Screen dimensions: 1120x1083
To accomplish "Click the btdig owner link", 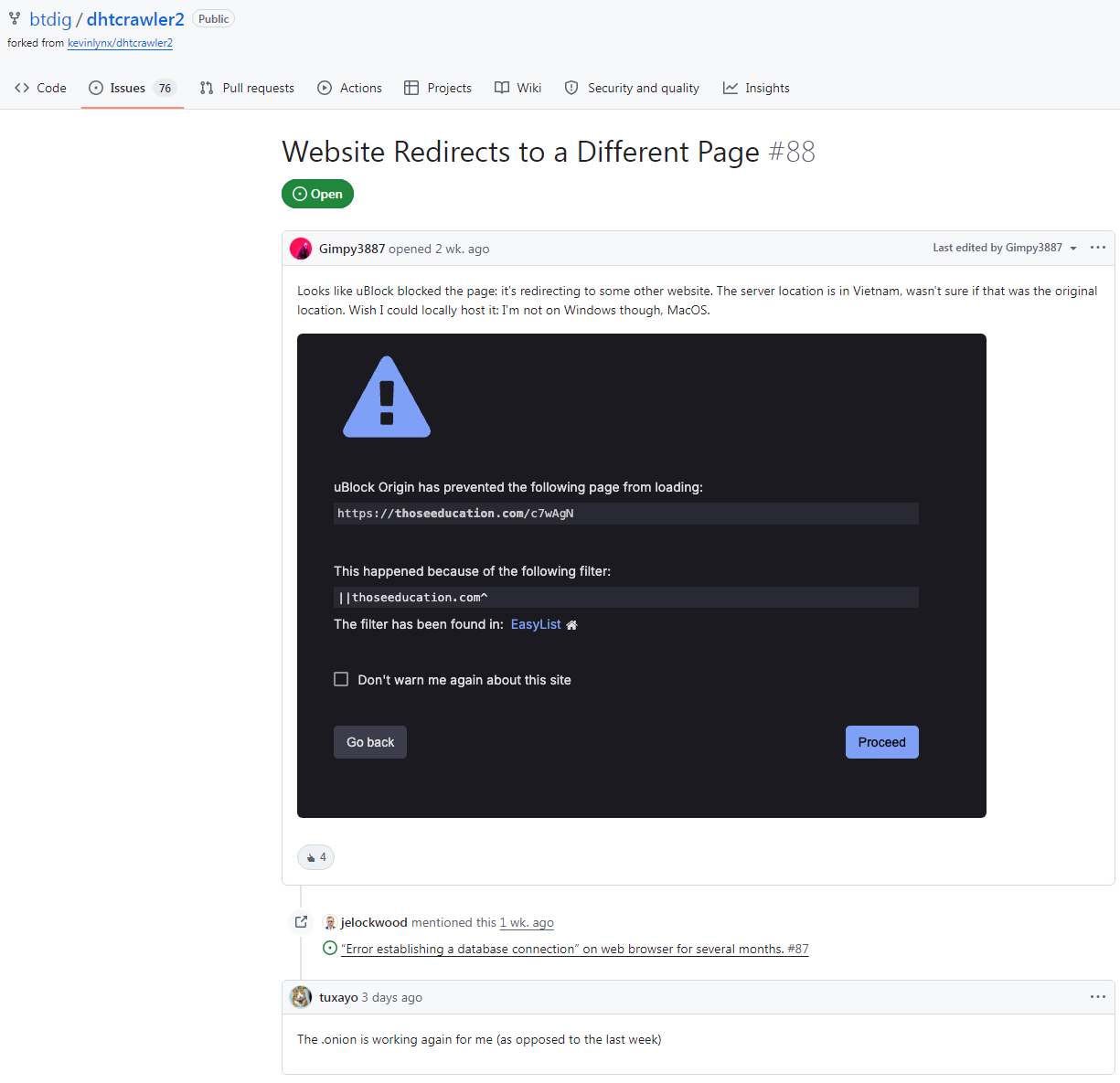I will click(x=50, y=19).
